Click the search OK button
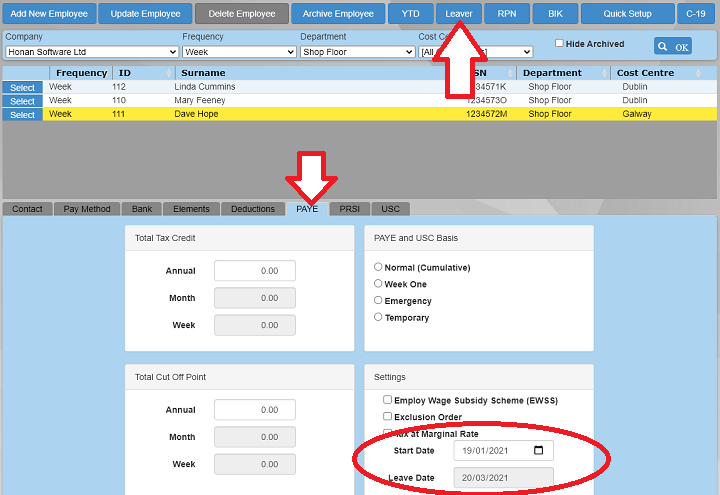 (x=672, y=46)
